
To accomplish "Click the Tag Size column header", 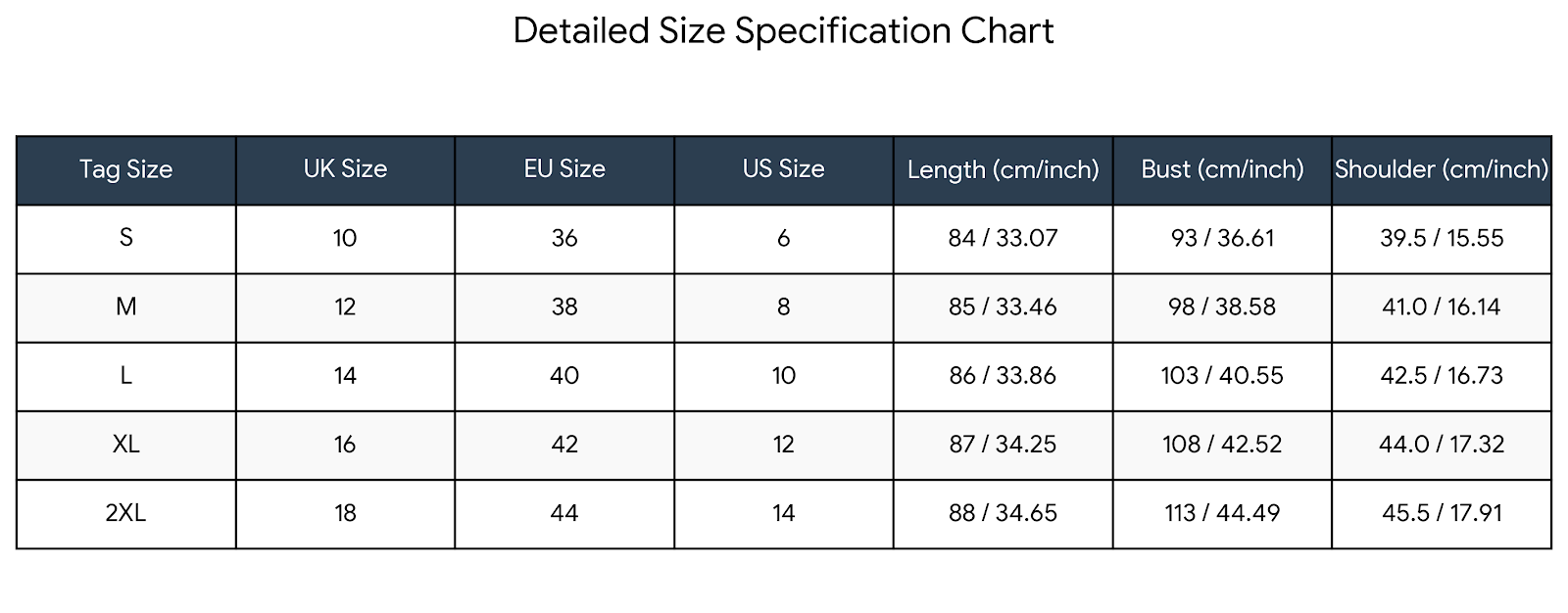I will [x=125, y=169].
